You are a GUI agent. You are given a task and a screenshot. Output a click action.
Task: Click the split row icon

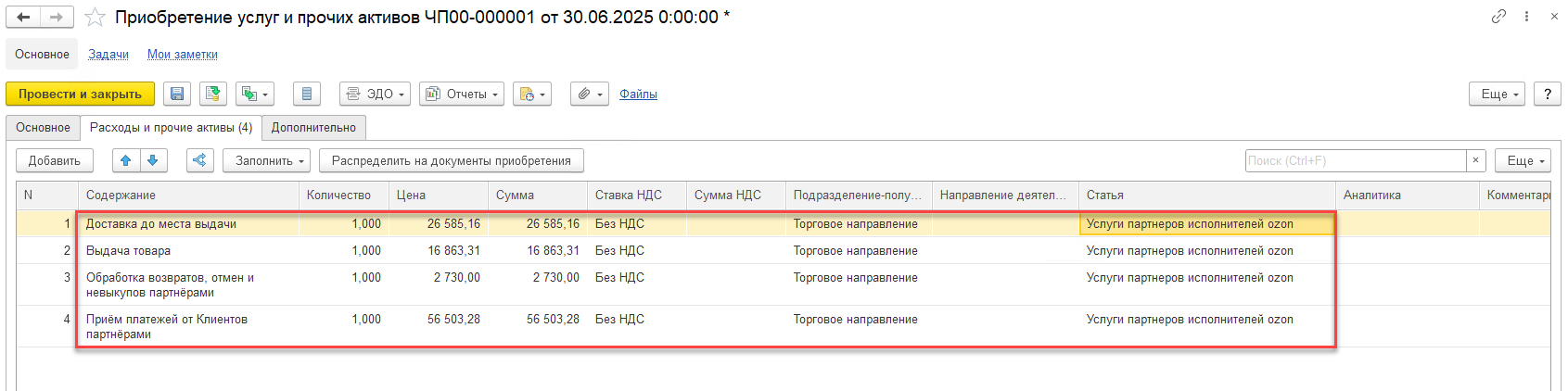click(199, 160)
